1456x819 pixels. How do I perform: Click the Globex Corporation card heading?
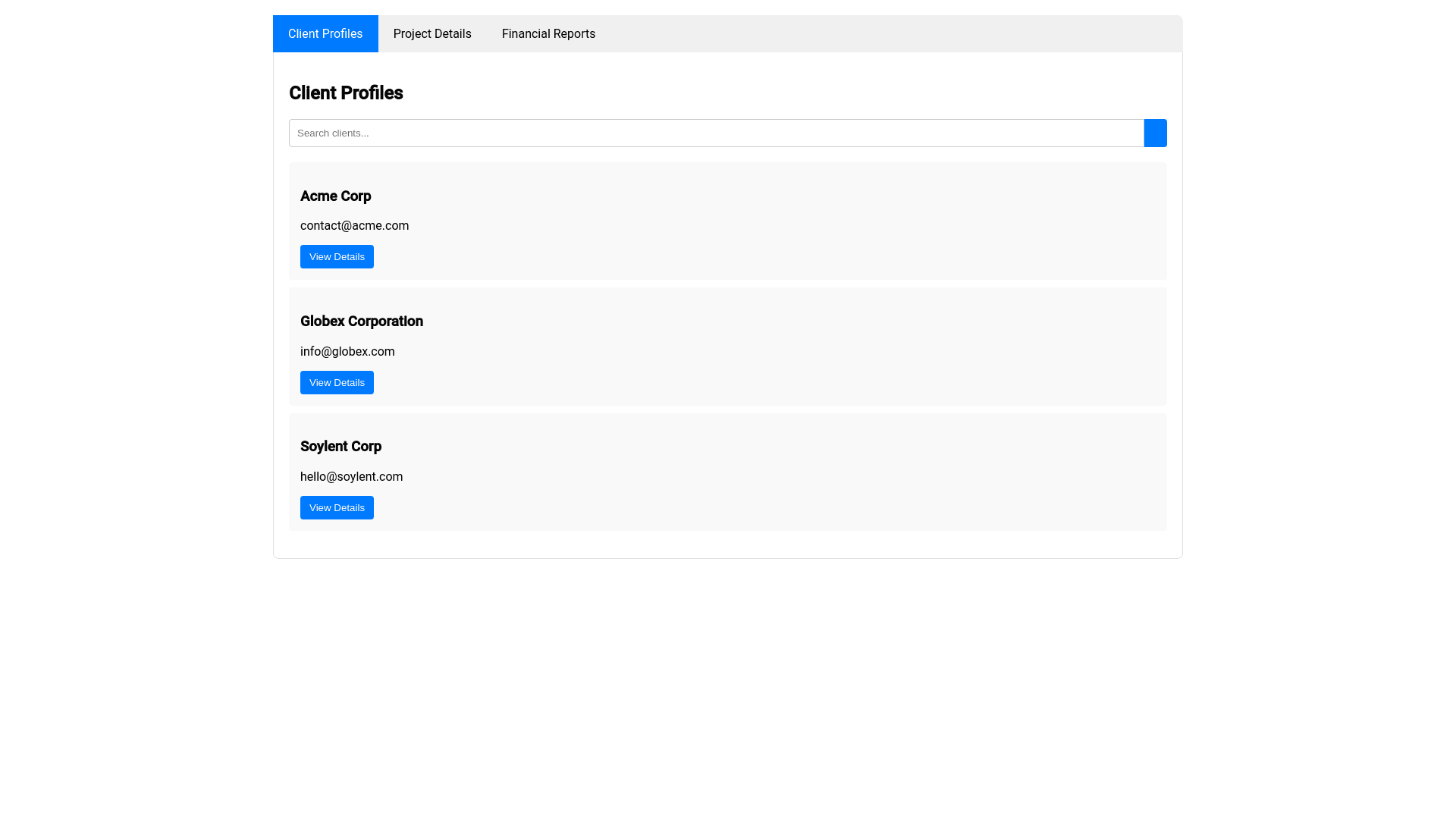pyautogui.click(x=361, y=321)
